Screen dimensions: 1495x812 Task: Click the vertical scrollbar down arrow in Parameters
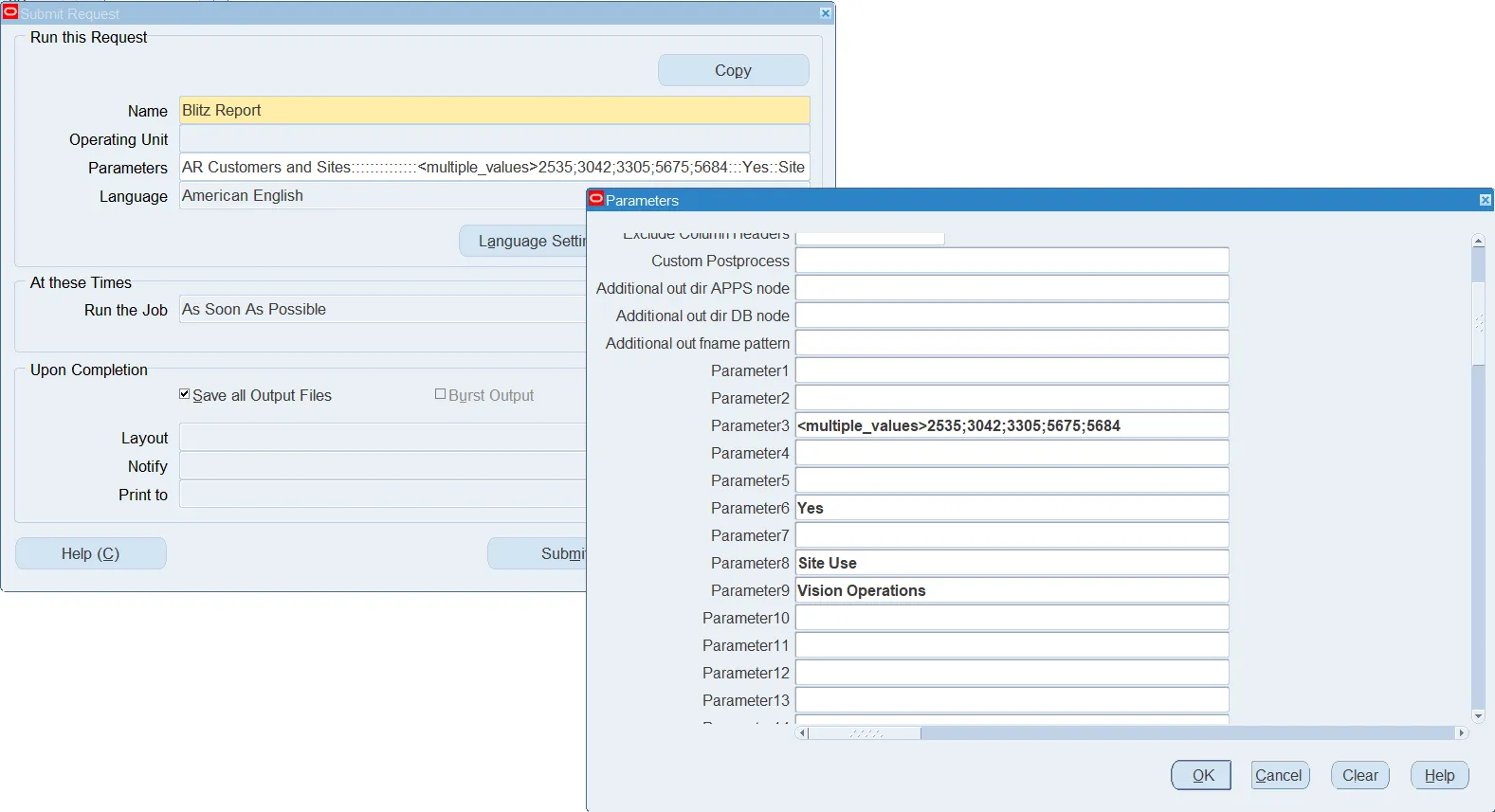coord(1478,716)
